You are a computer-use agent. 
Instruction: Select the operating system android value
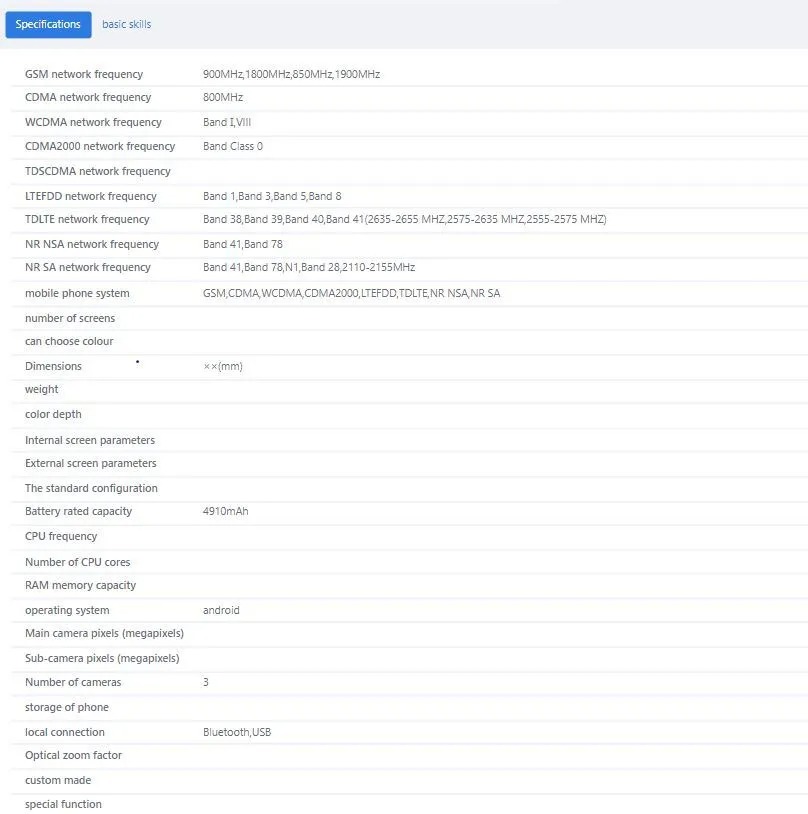tap(221, 610)
